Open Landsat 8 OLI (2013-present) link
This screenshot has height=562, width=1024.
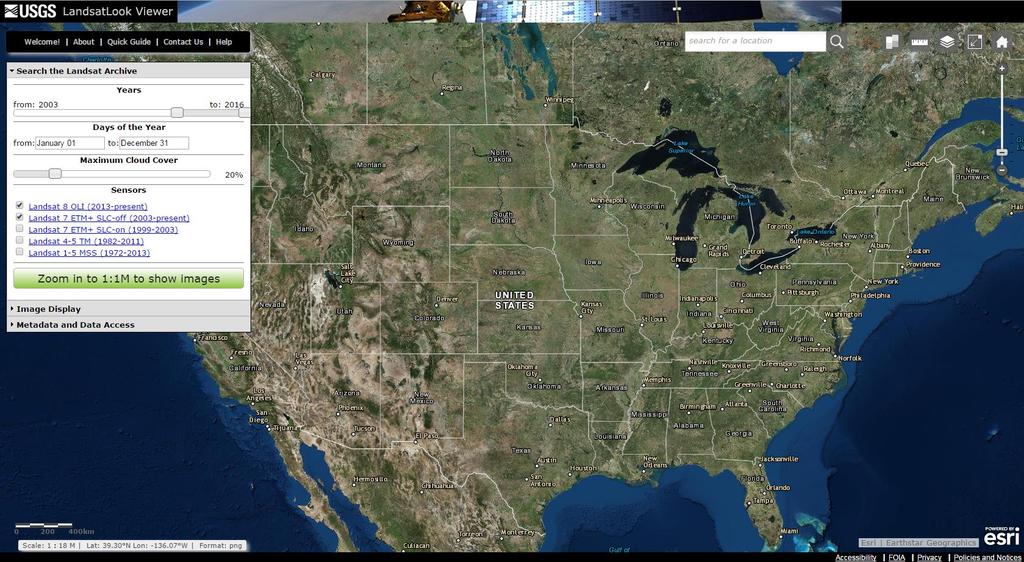(x=88, y=206)
